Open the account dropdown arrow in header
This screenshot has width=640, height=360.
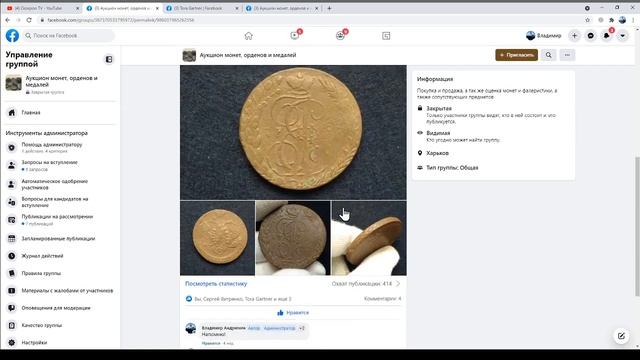[622, 36]
